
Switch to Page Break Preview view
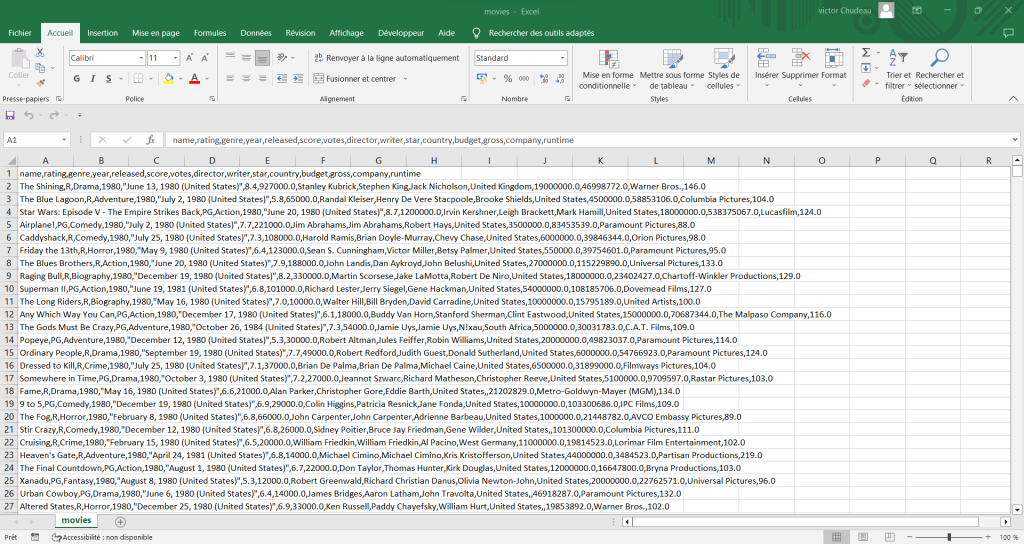888,537
